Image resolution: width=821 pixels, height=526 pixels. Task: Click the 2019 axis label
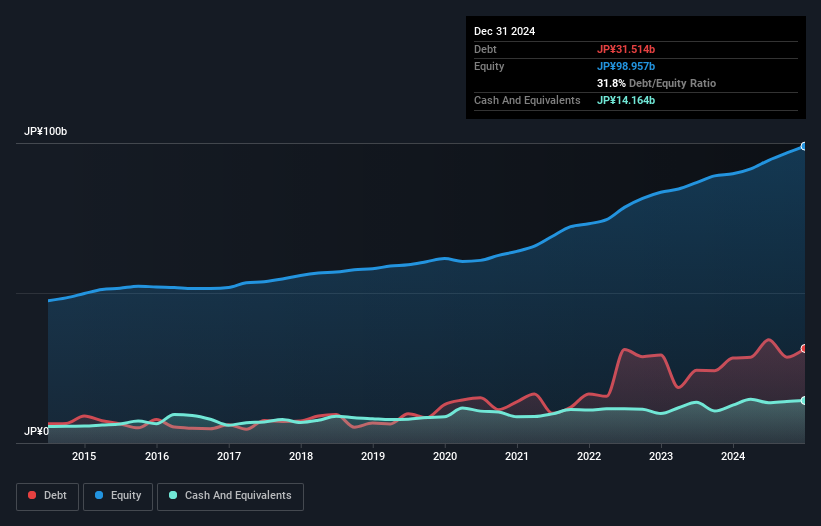click(373, 456)
